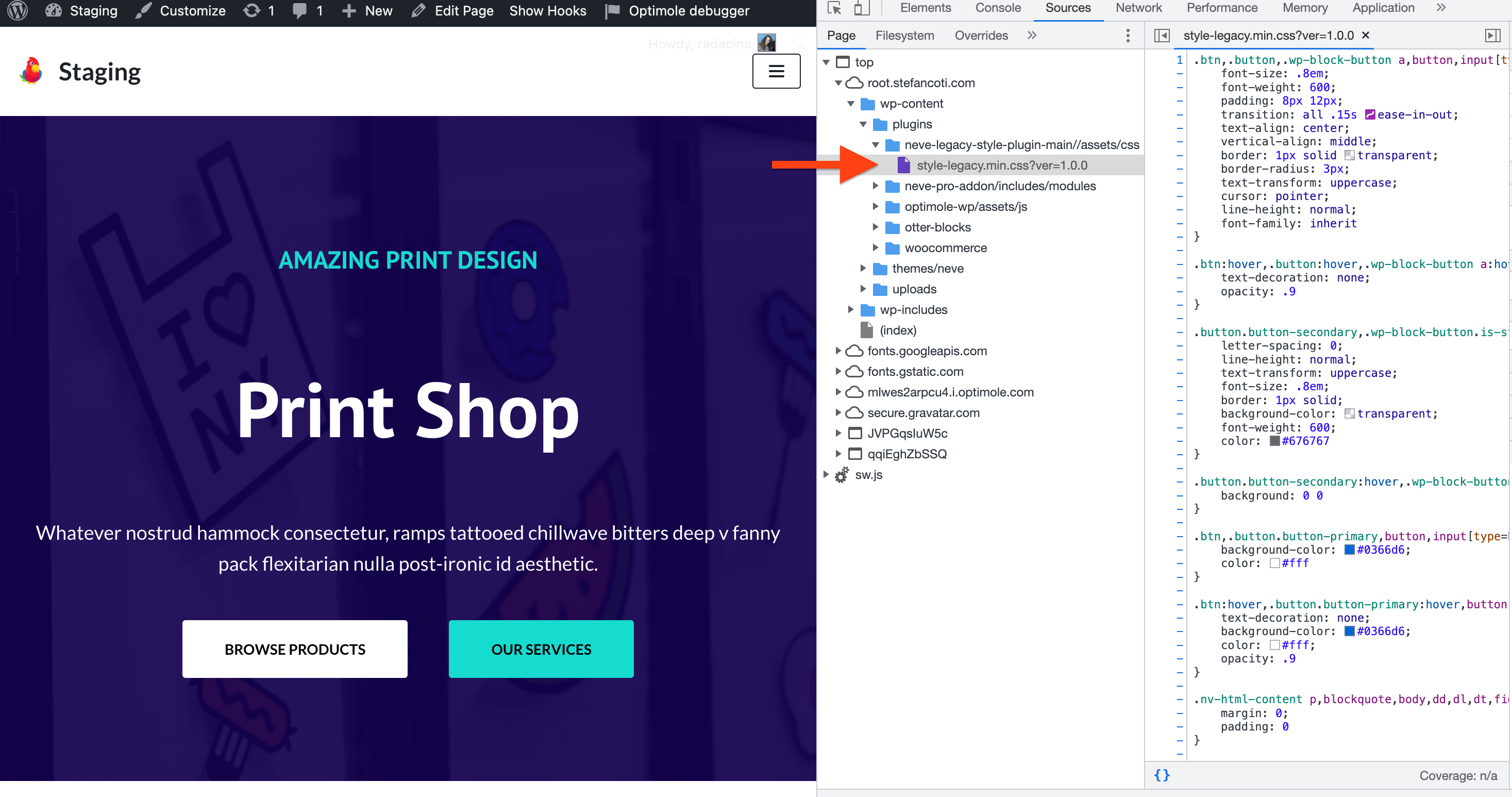Click the Our Services button
This screenshot has width=1512, height=797.
pos(541,649)
